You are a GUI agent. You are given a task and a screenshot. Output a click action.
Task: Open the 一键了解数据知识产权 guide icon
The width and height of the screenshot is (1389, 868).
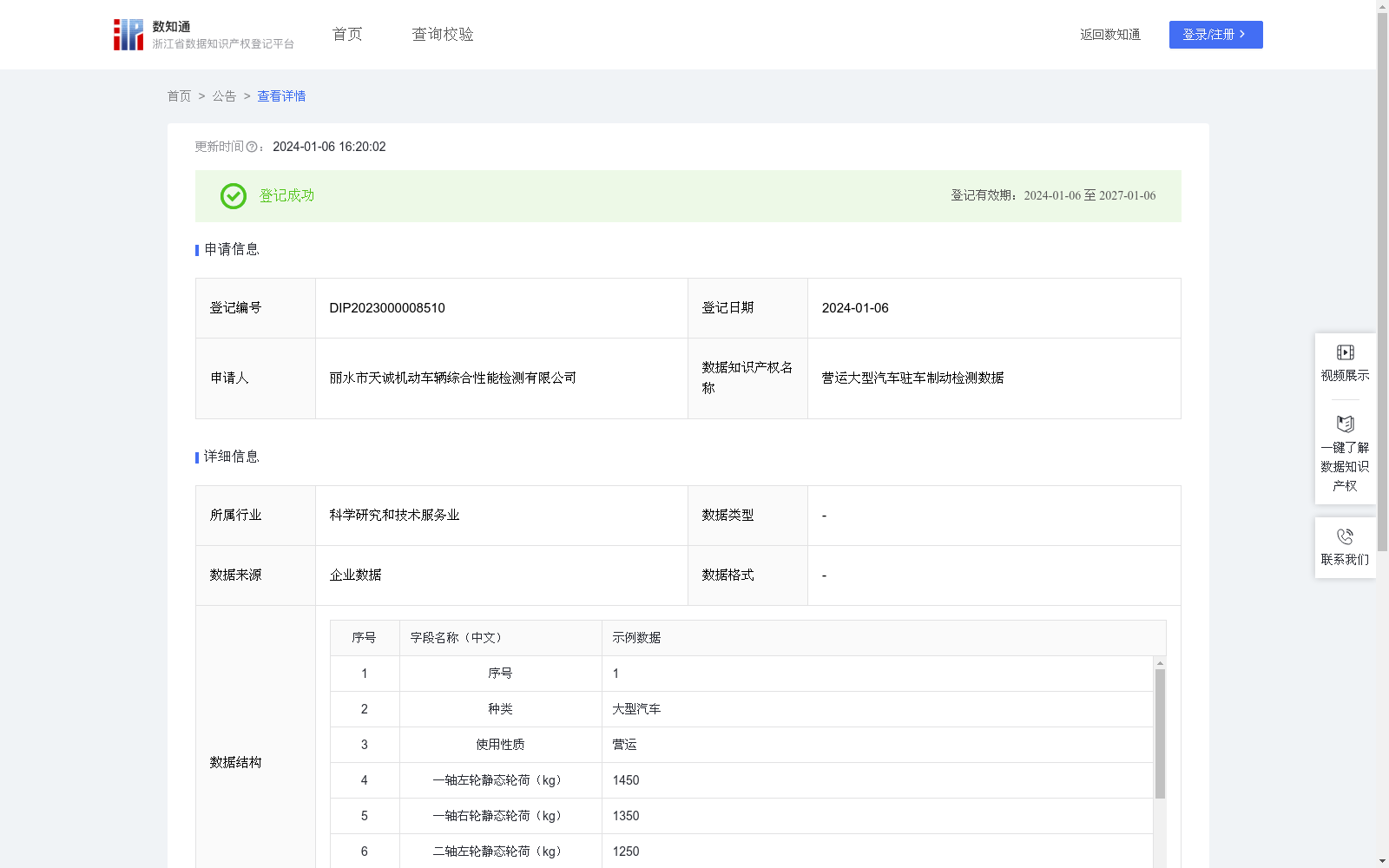click(1345, 424)
